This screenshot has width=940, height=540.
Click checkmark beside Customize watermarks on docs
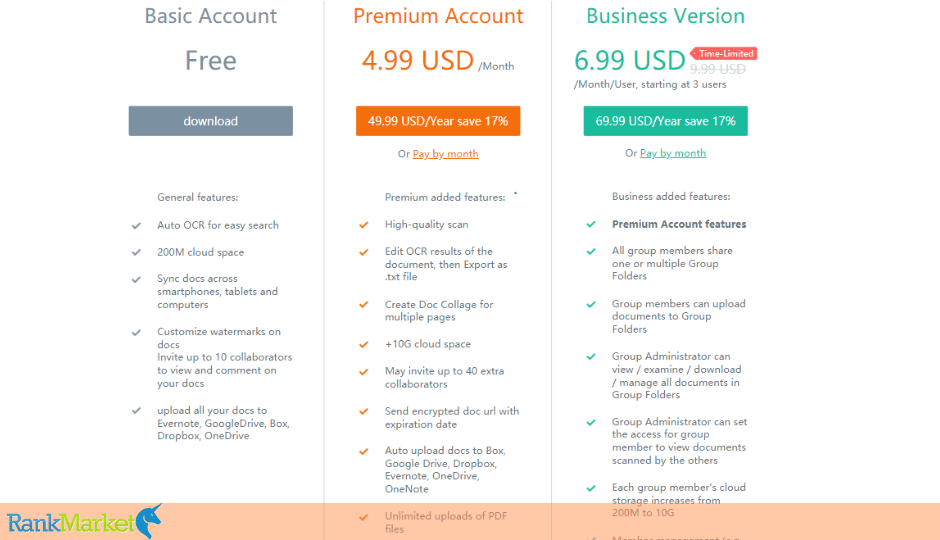[x=136, y=332]
